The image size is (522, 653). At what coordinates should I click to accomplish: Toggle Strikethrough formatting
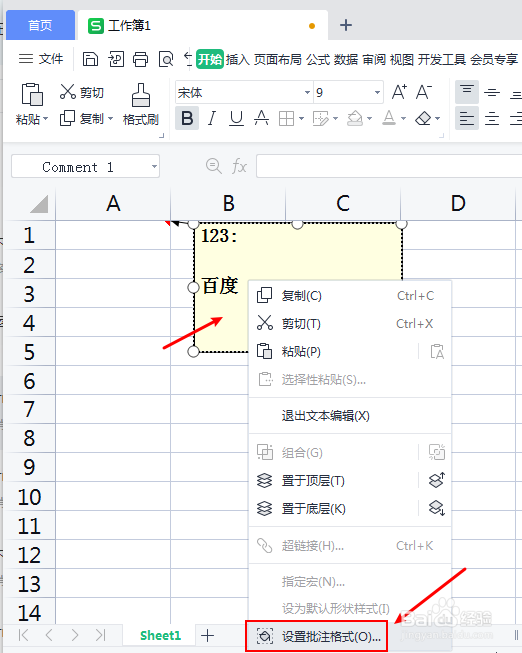coord(261,118)
